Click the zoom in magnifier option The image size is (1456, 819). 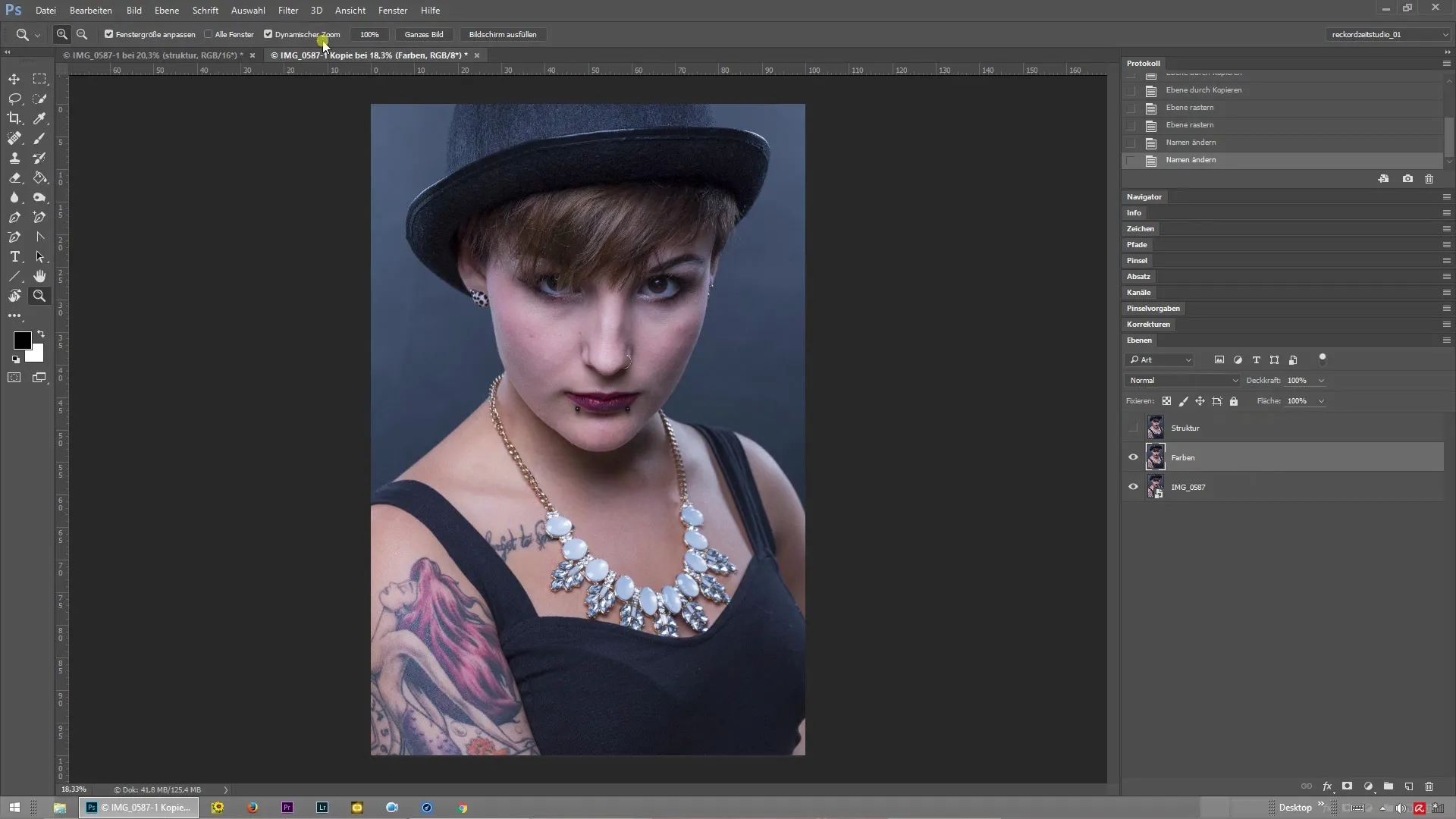pos(62,34)
